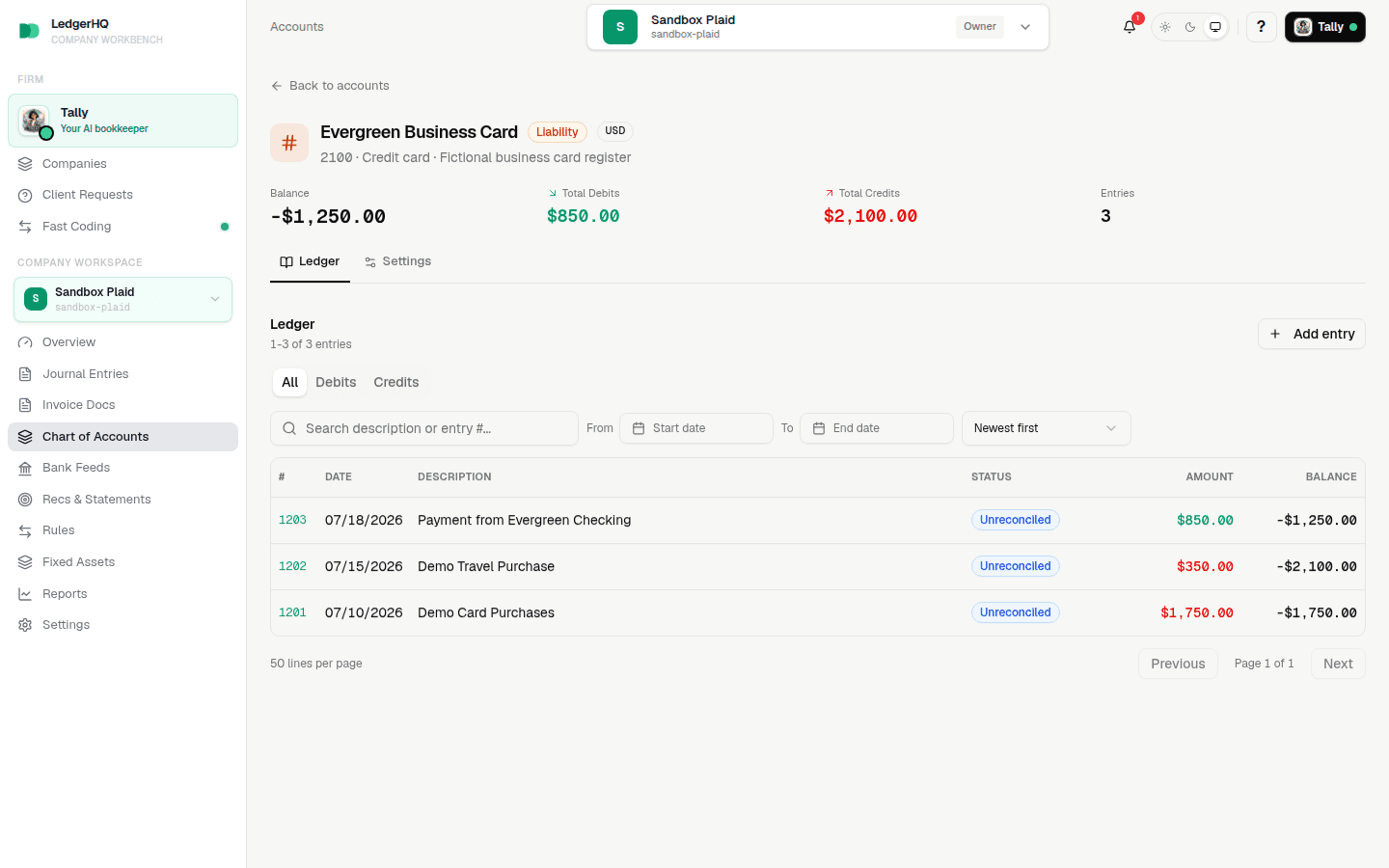Switch to light theme sun icon
Image resolution: width=1389 pixels, height=868 pixels.
click(x=1165, y=27)
